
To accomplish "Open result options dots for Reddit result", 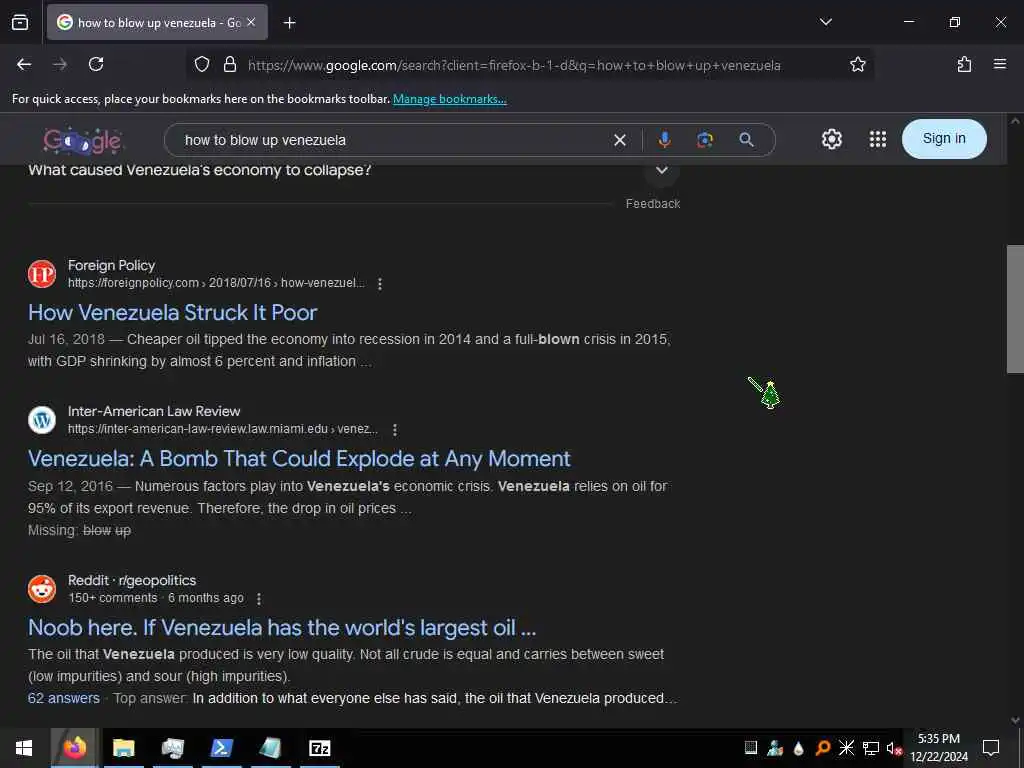I will (259, 599).
